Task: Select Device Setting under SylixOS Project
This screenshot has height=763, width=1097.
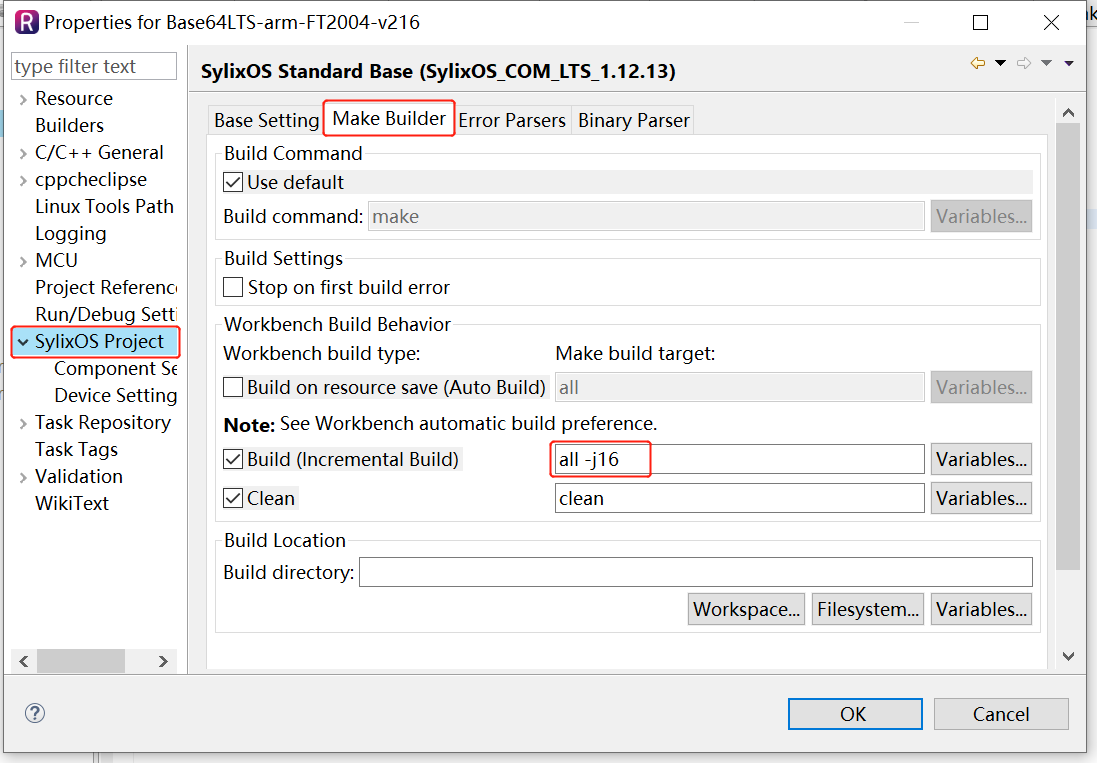Action: coord(115,396)
